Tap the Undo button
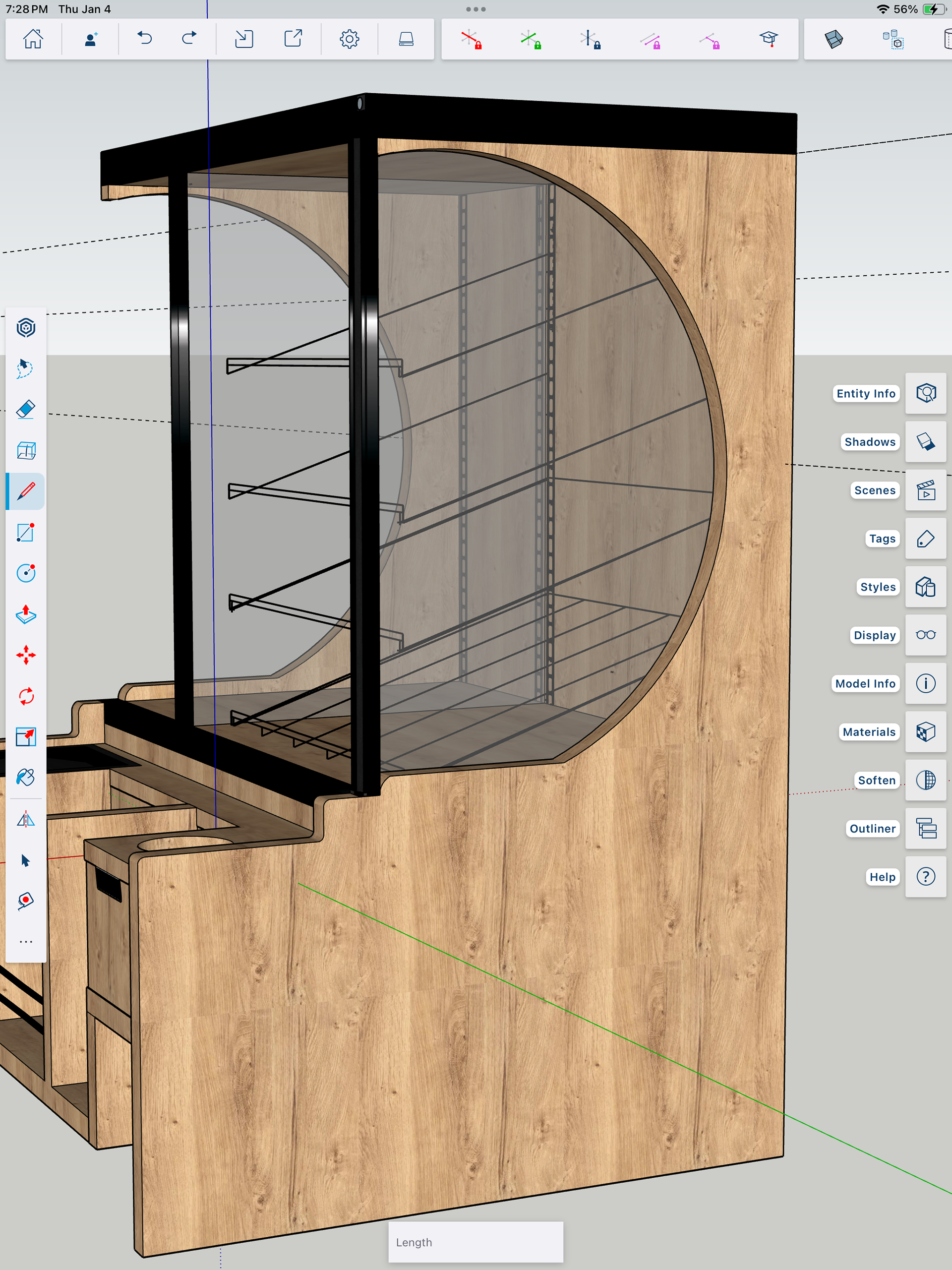Screen dimensions: 952x1270 point(145,39)
